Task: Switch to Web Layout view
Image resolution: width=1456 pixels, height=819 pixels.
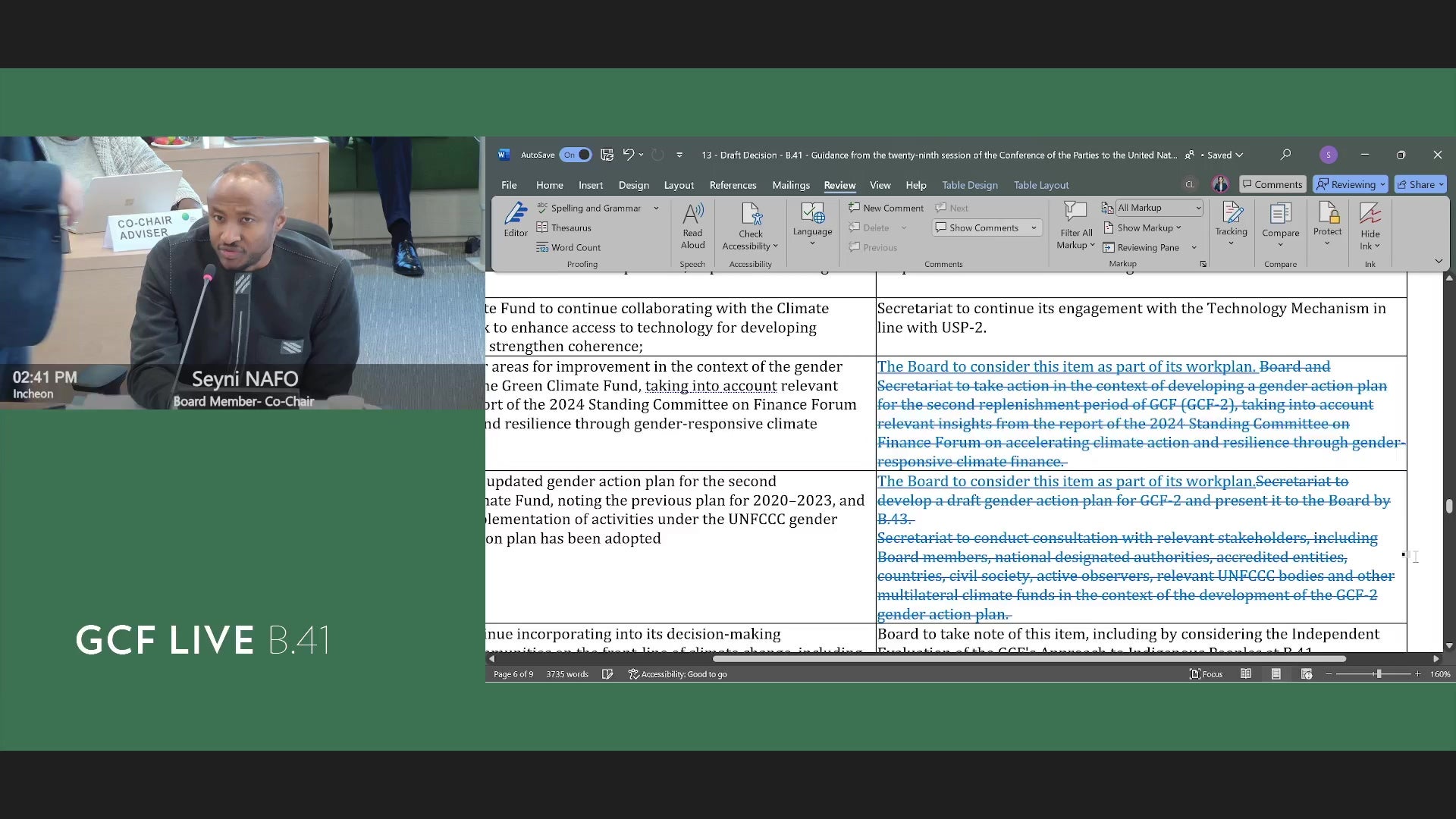Action: pyautogui.click(x=1307, y=674)
